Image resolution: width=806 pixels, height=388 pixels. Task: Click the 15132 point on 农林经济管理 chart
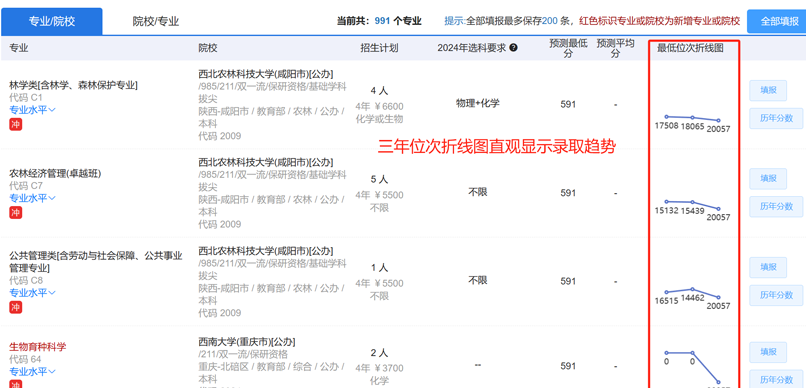pos(667,201)
